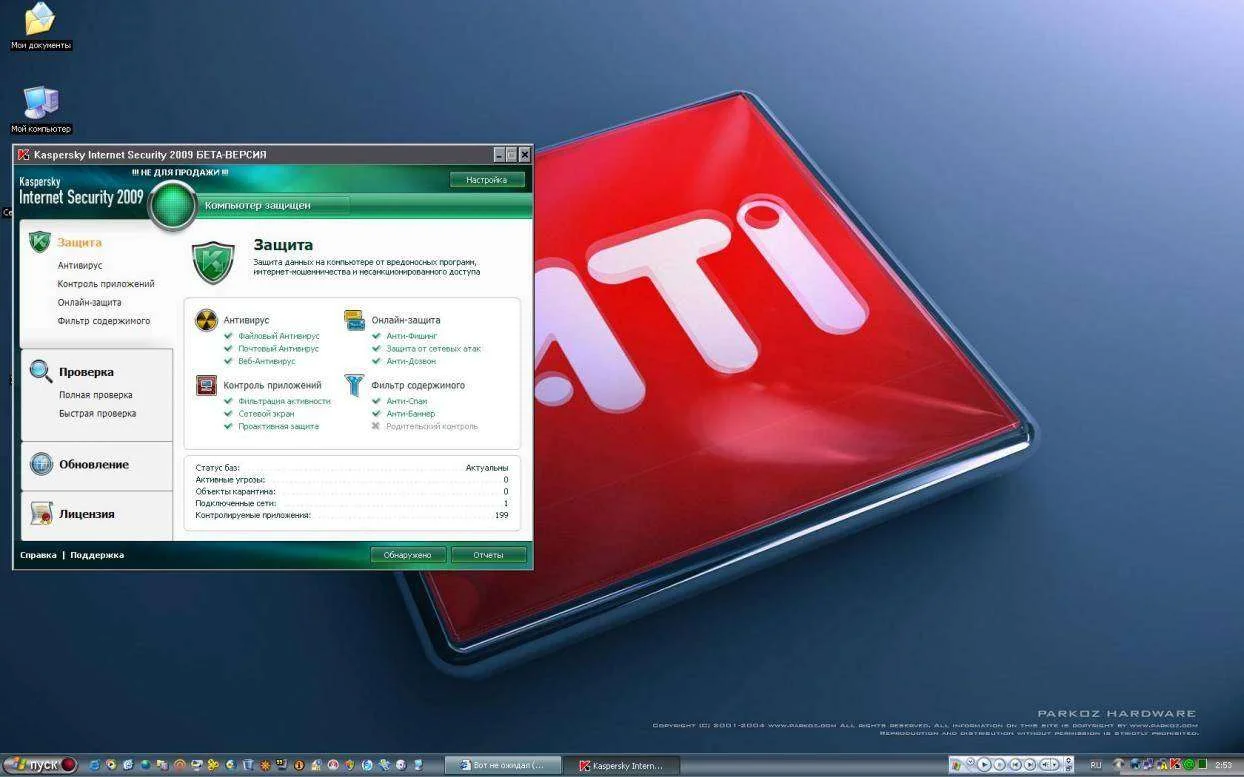Click the speaker mute icon in media toolbar
1244x777 pixels.
click(x=1045, y=764)
